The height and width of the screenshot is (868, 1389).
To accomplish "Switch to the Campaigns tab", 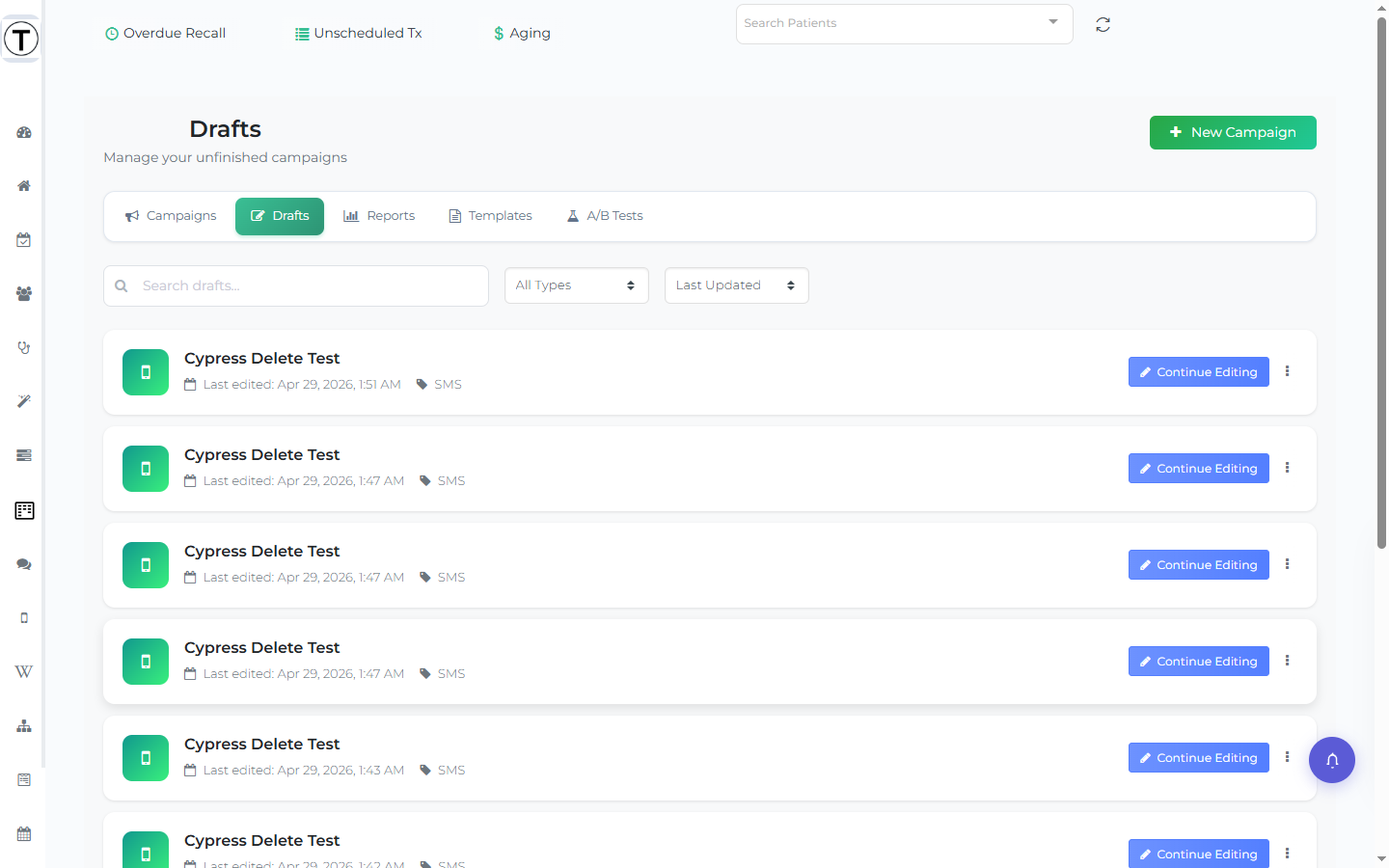I will [x=171, y=216].
